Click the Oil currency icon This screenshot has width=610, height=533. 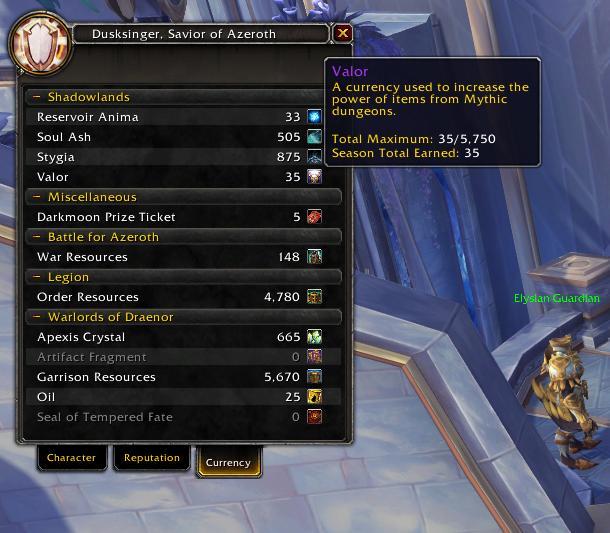314,397
